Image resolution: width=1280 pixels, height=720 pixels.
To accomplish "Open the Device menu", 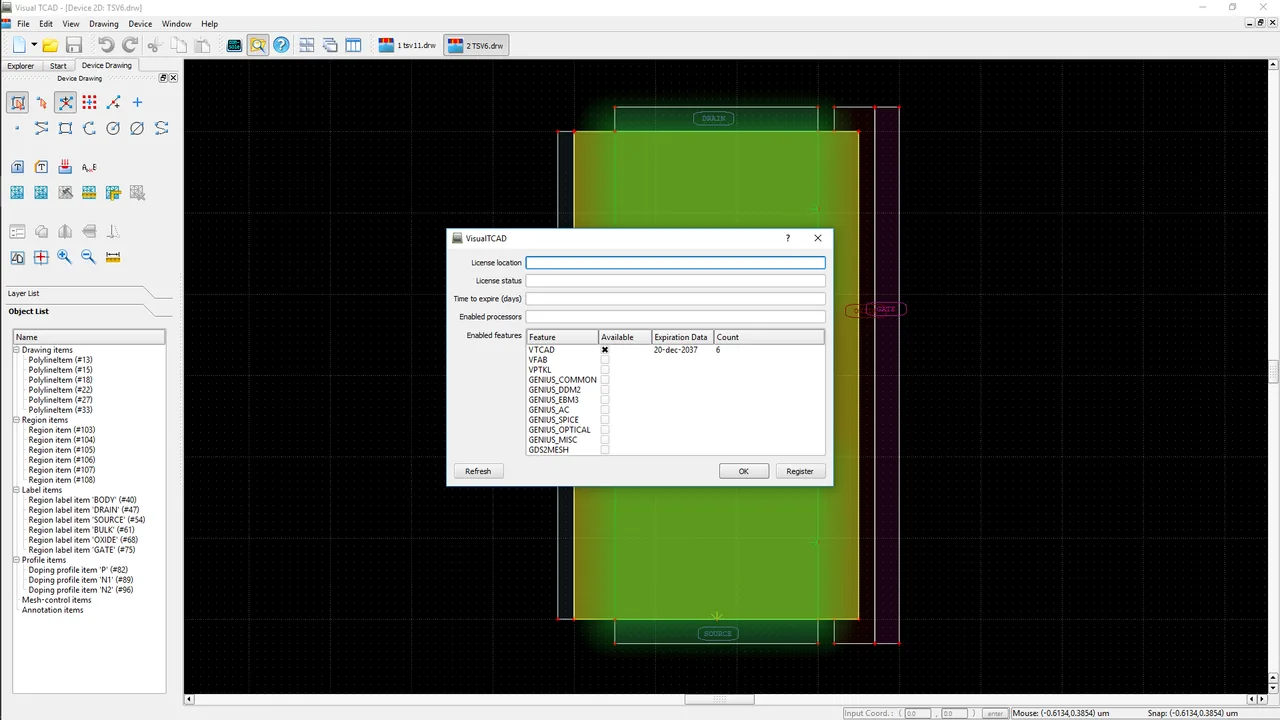I will pos(140,24).
